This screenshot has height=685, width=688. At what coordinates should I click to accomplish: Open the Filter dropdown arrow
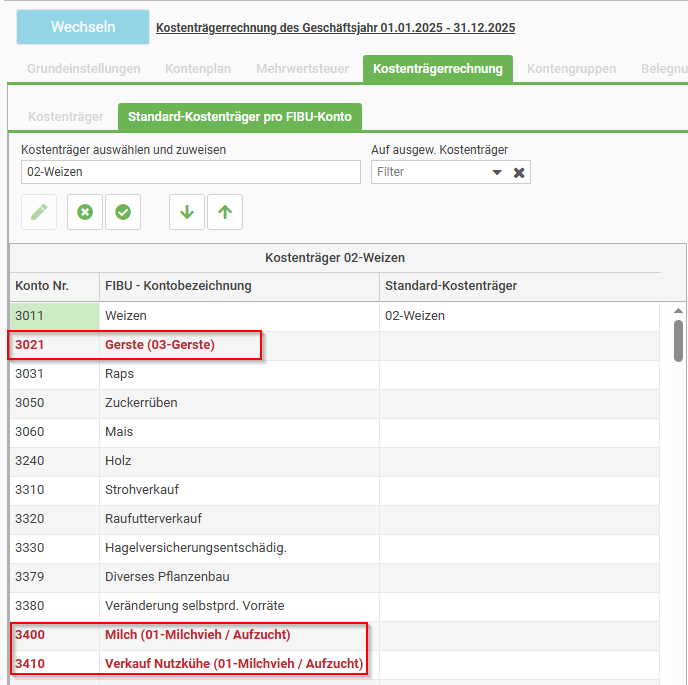(497, 172)
